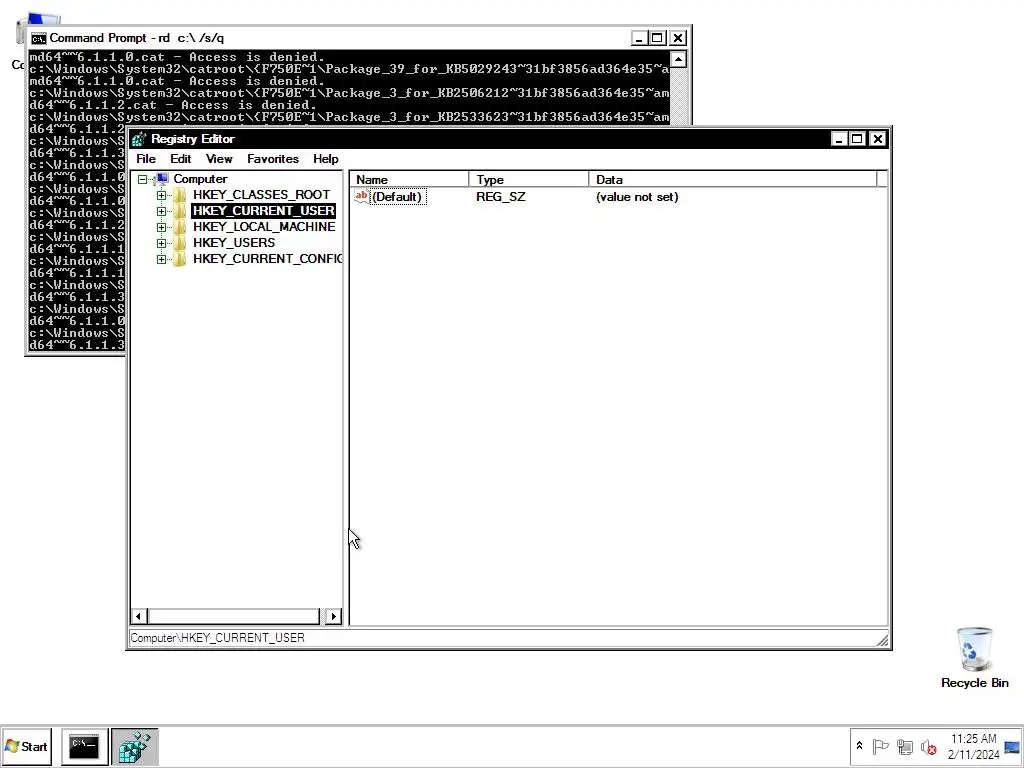1024x768 pixels.
Task: Expand the HKEY_CLASSES_ROOT key
Action: (161, 195)
